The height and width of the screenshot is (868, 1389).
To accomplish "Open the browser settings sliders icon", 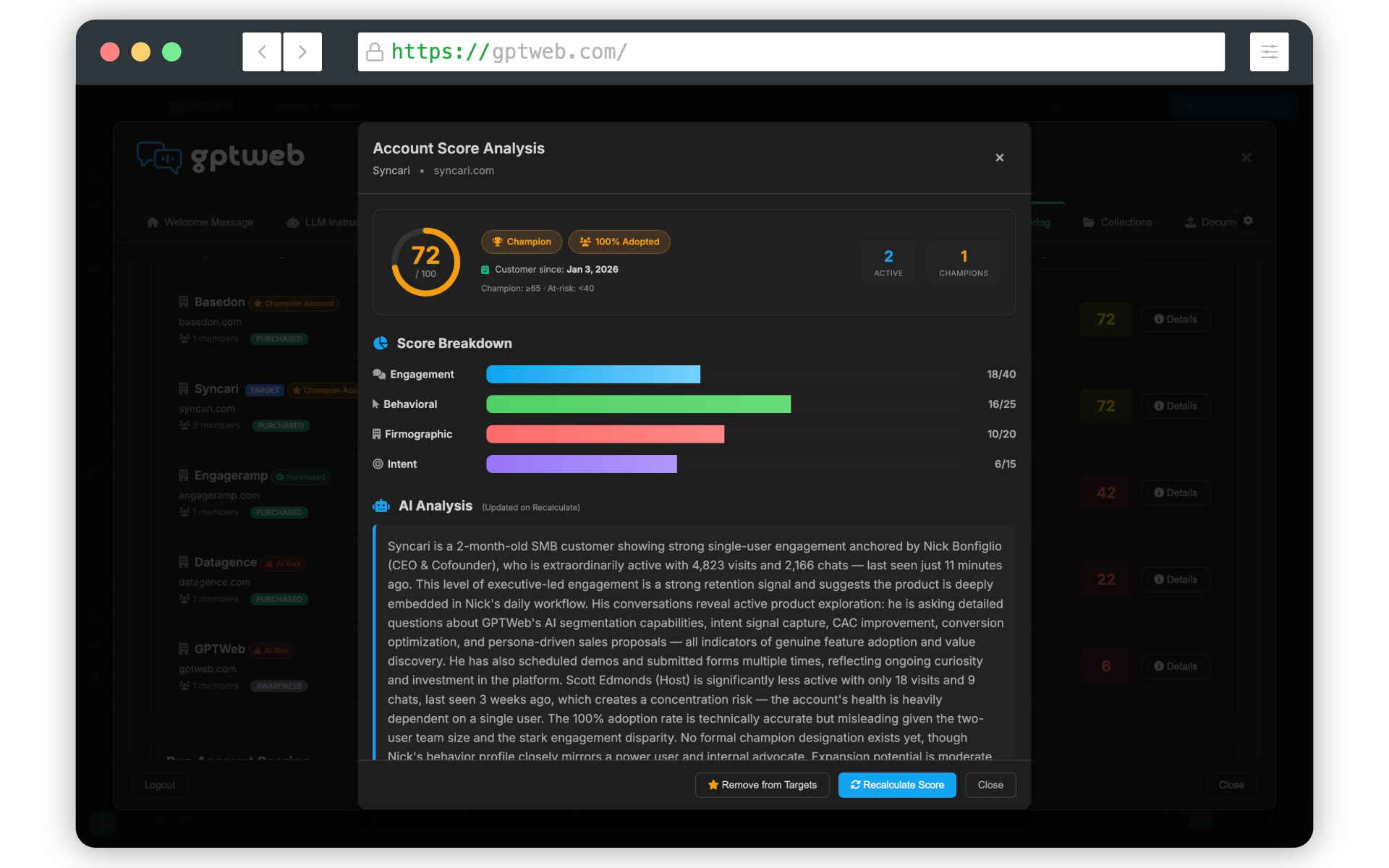I will tap(1269, 52).
